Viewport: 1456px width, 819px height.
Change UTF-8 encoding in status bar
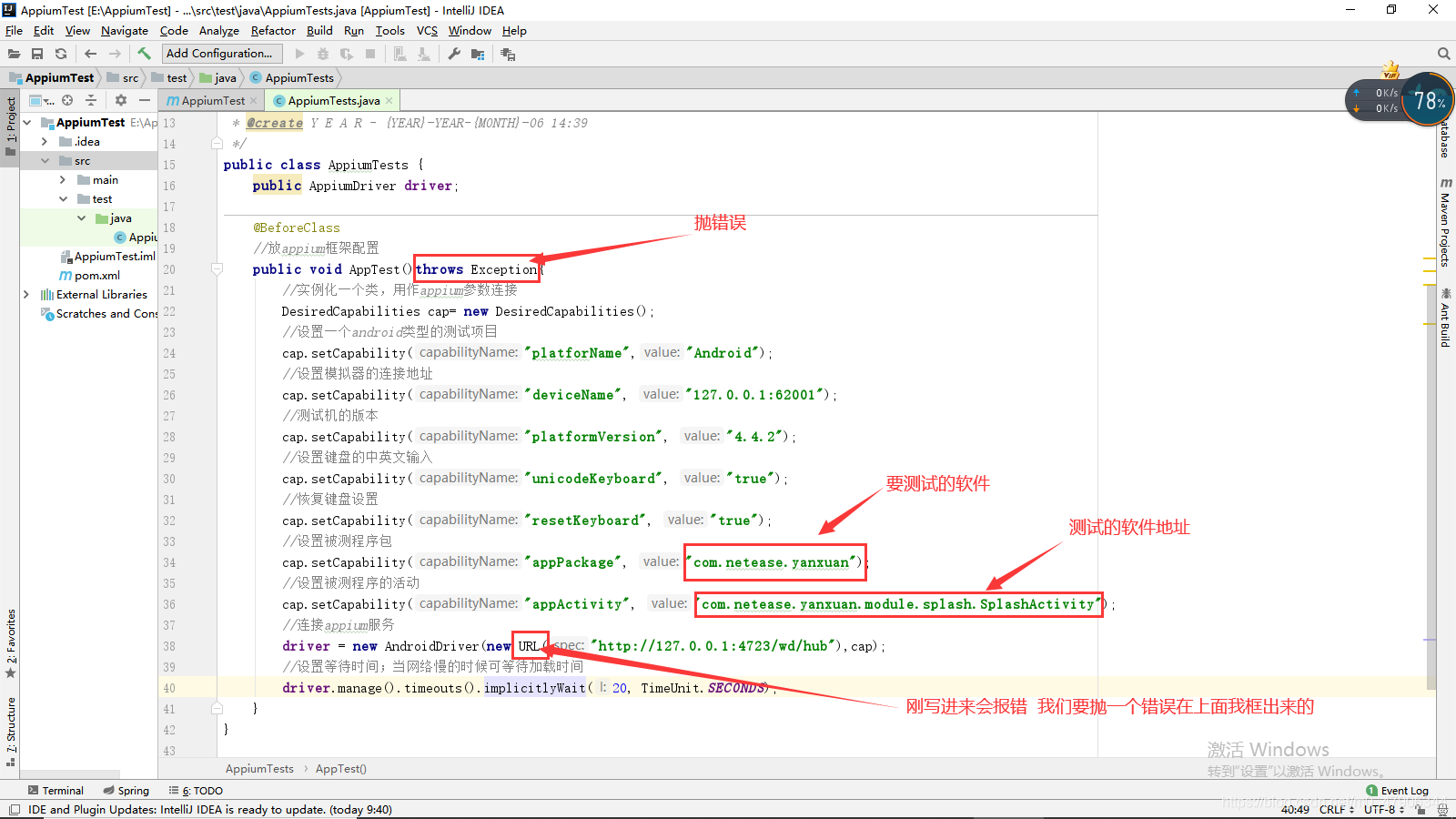(1383, 809)
